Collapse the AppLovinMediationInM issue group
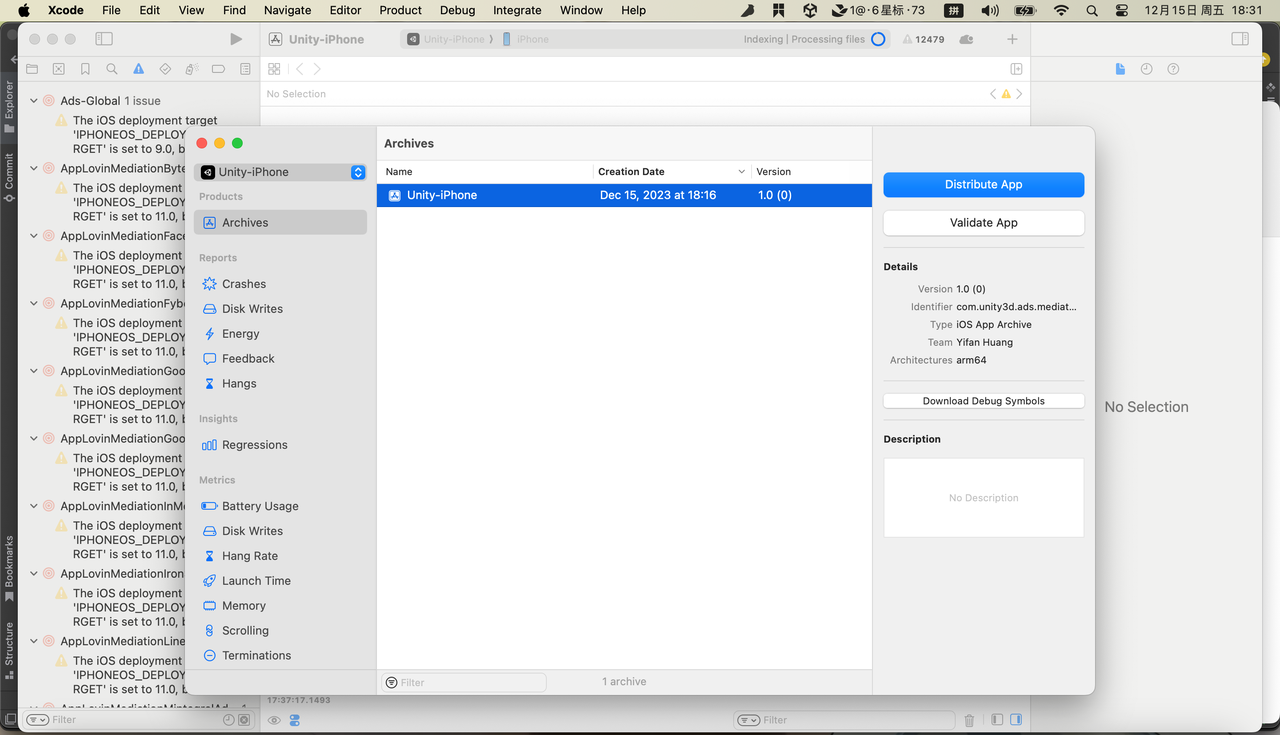The height and width of the screenshot is (735, 1280). 33,506
